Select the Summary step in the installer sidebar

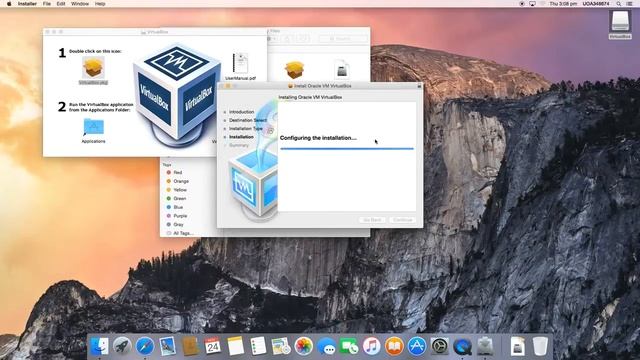239,145
